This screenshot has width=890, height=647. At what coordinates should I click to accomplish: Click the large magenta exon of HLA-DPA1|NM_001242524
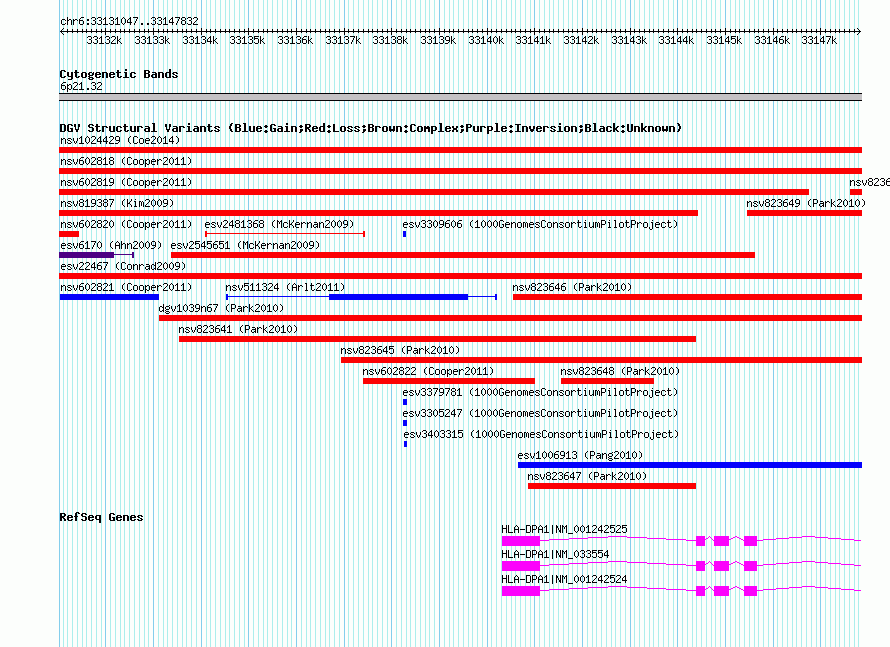pyautogui.click(x=520, y=591)
